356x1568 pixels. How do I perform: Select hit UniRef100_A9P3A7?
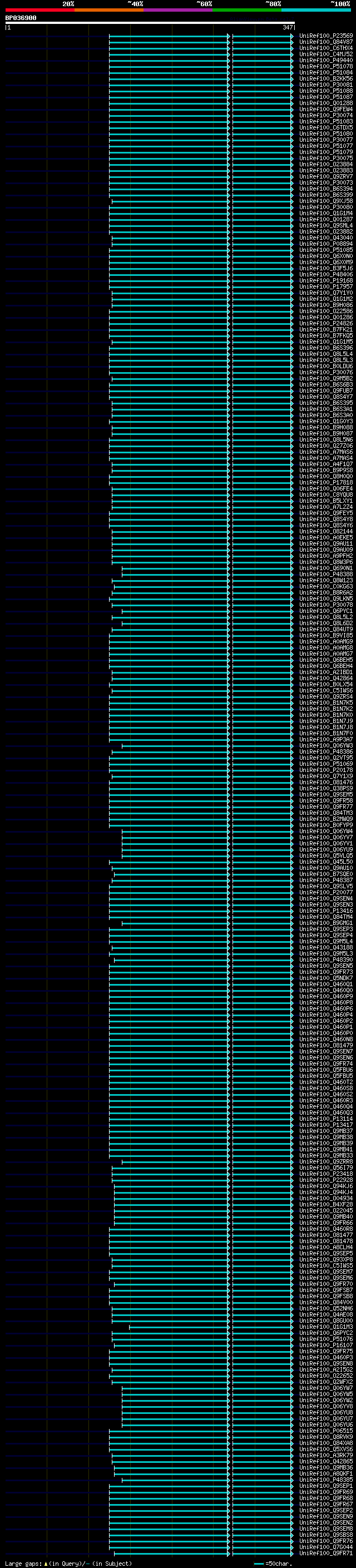coord(326,740)
